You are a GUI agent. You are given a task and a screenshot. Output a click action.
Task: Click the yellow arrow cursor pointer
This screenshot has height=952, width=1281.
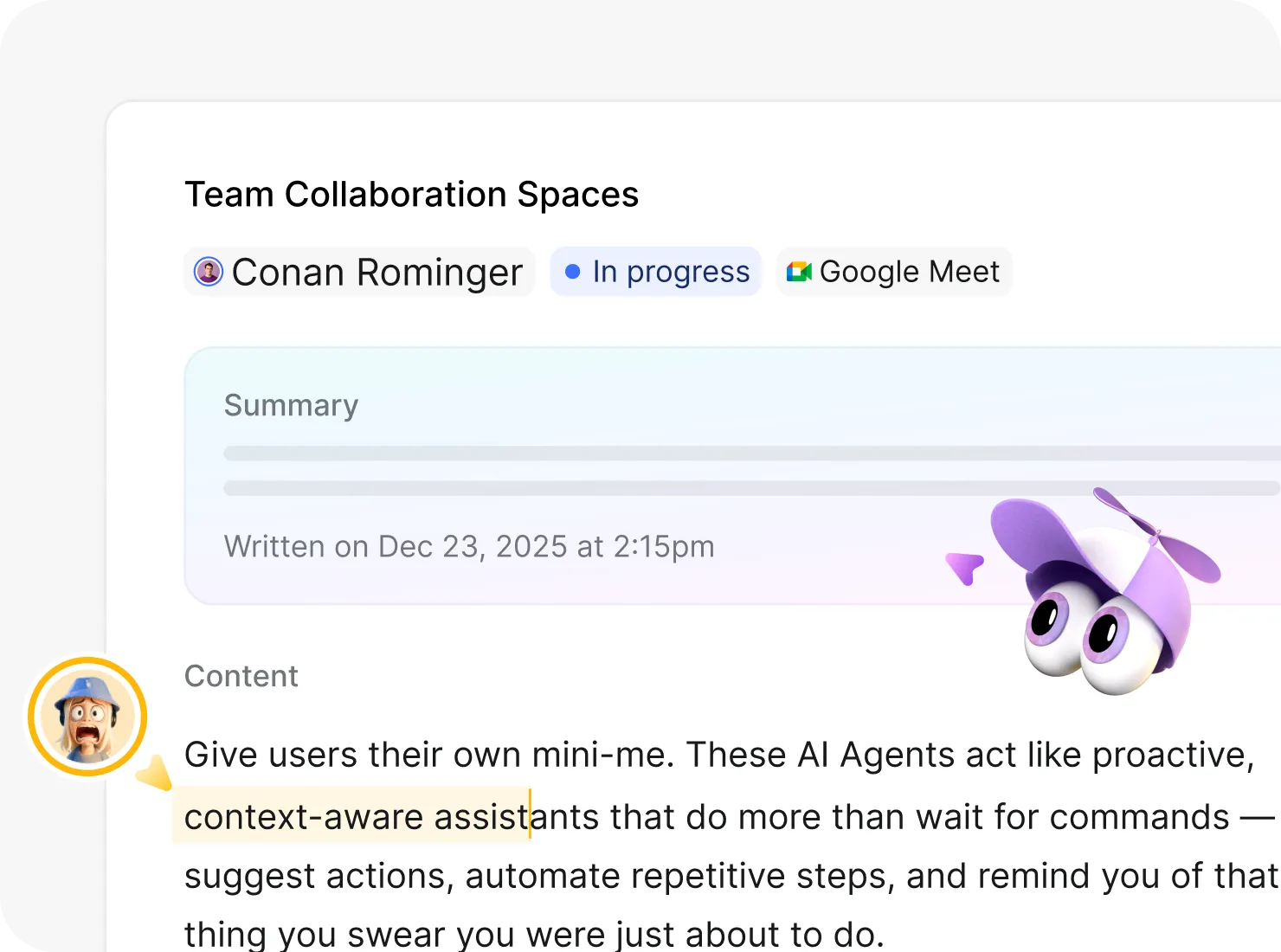click(156, 772)
